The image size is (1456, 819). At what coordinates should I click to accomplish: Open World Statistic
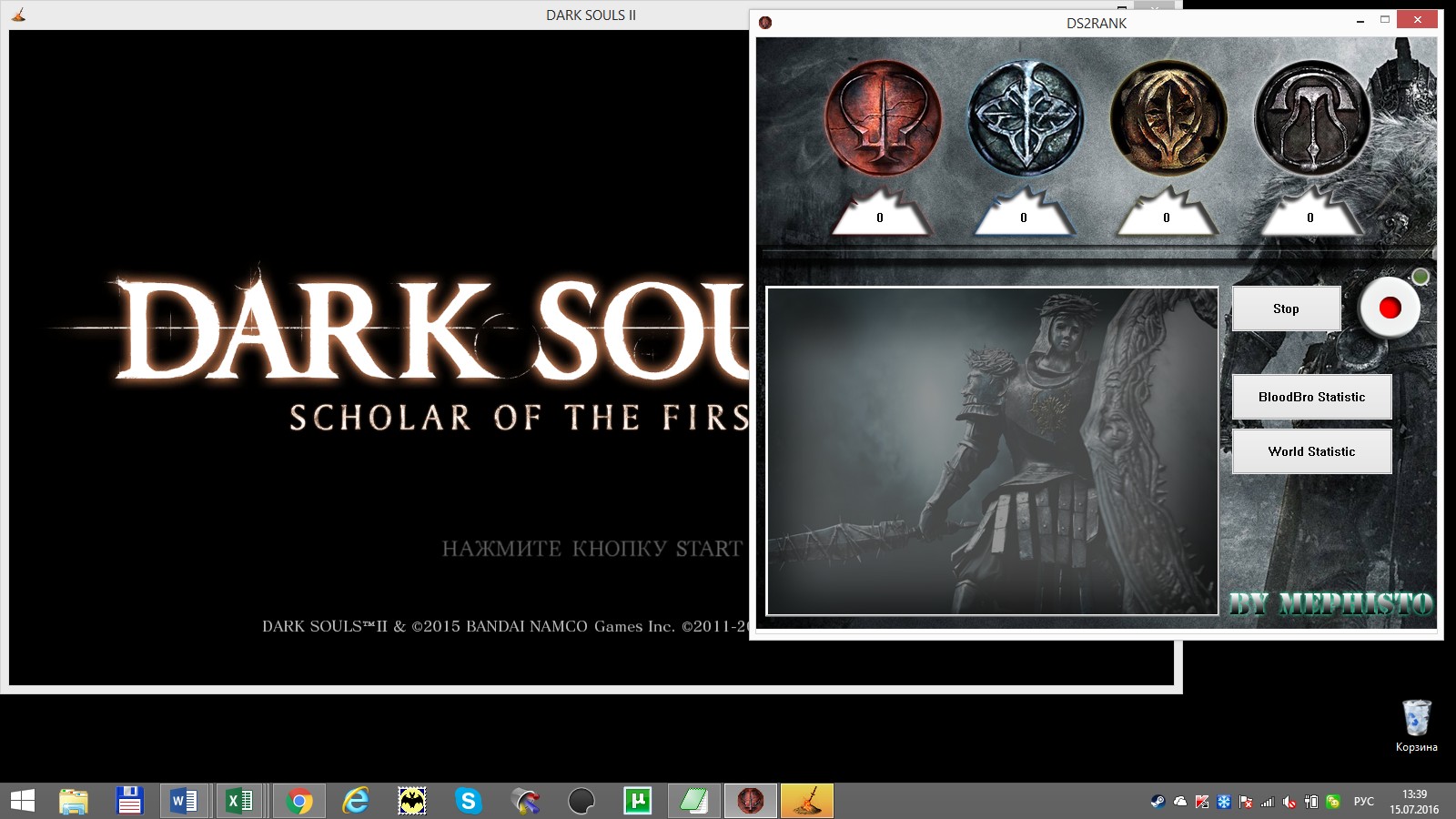(1311, 451)
